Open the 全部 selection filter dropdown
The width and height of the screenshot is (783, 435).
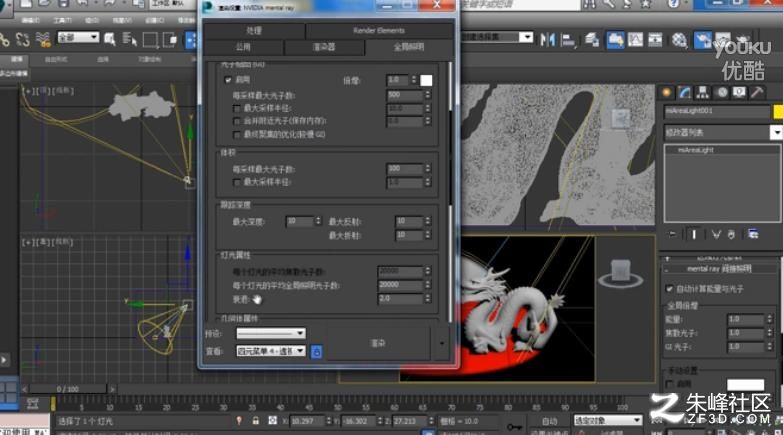click(78, 37)
